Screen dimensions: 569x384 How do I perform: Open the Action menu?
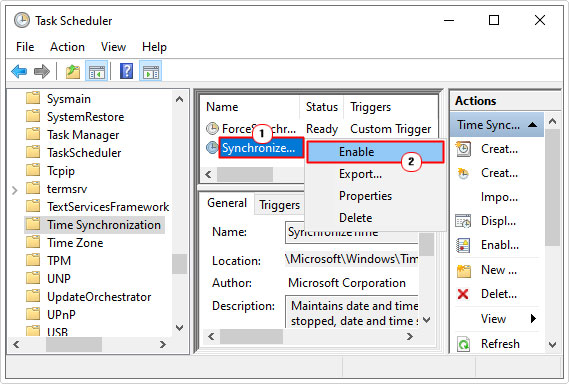click(67, 47)
